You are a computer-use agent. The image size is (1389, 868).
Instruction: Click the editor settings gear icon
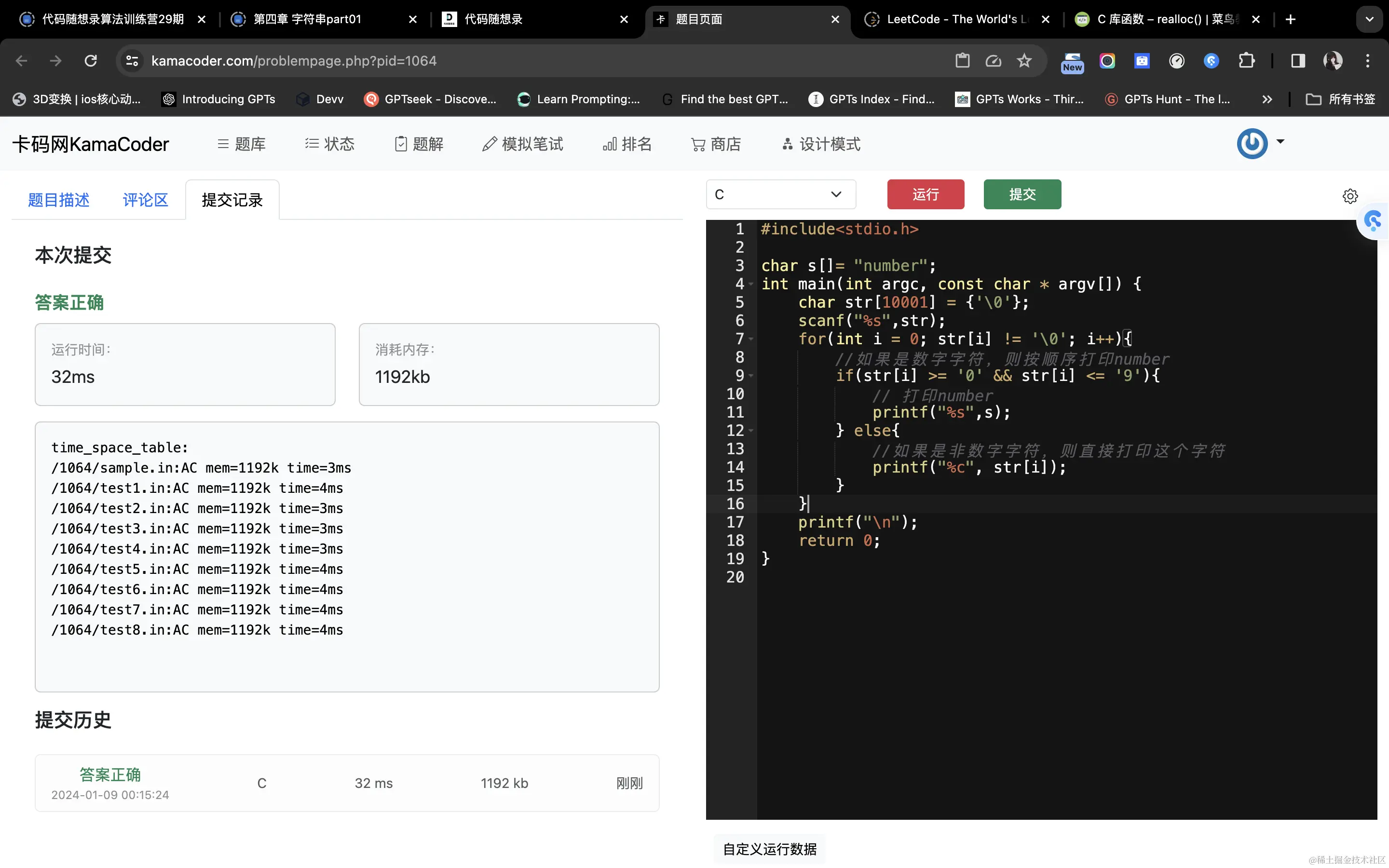pyautogui.click(x=1350, y=196)
